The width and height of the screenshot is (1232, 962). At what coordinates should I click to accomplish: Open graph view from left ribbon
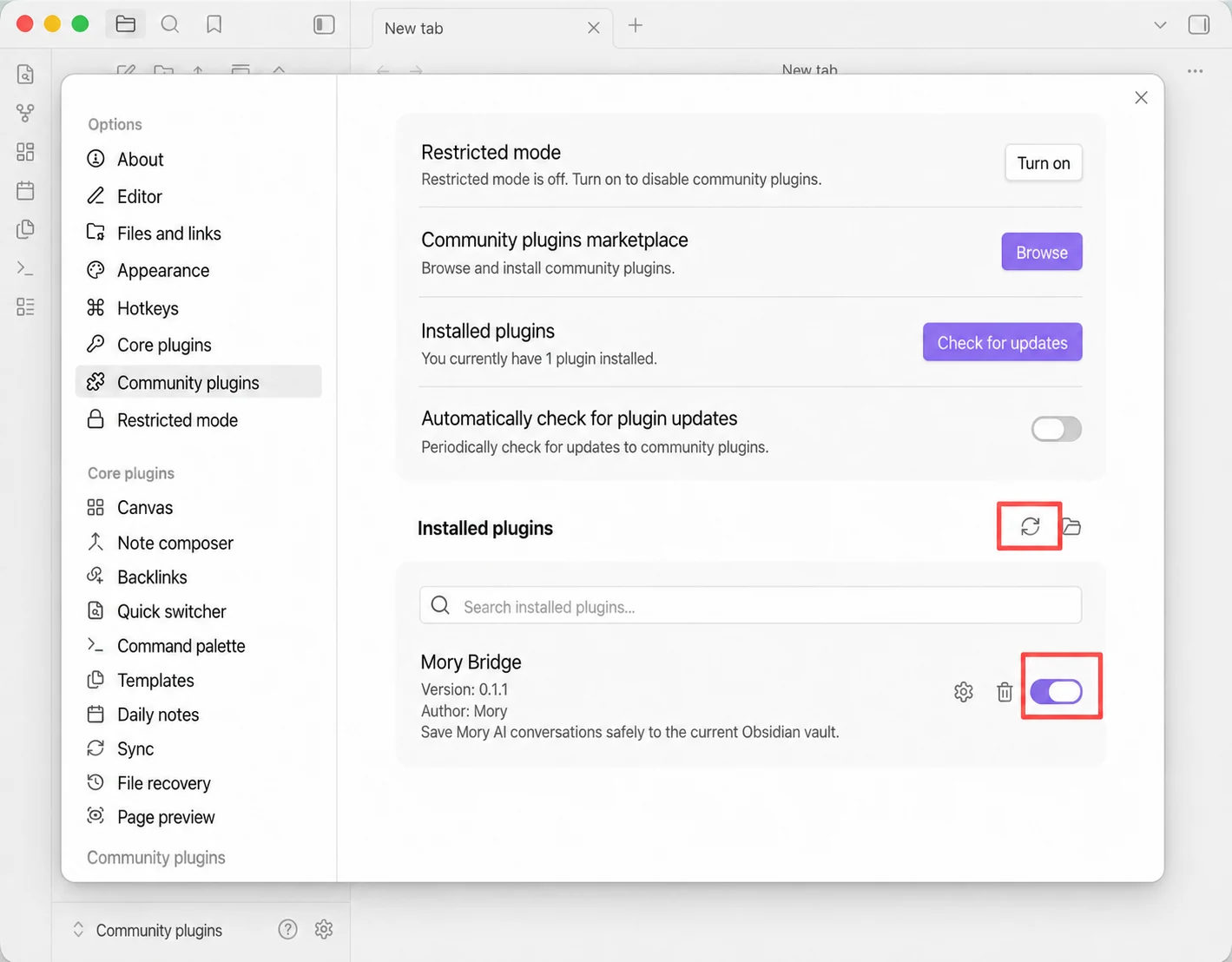pyautogui.click(x=25, y=113)
